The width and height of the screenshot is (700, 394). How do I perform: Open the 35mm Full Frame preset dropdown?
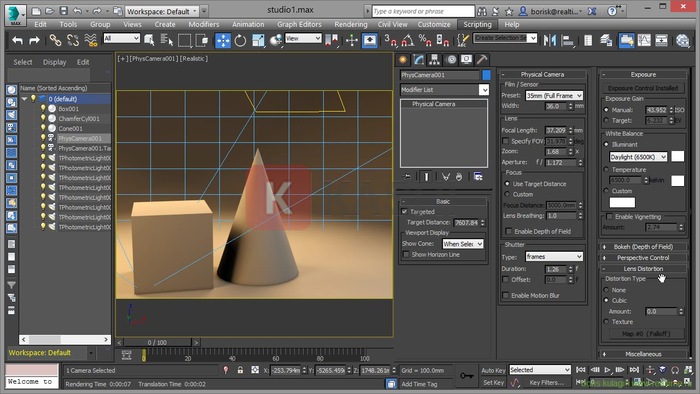coord(554,95)
